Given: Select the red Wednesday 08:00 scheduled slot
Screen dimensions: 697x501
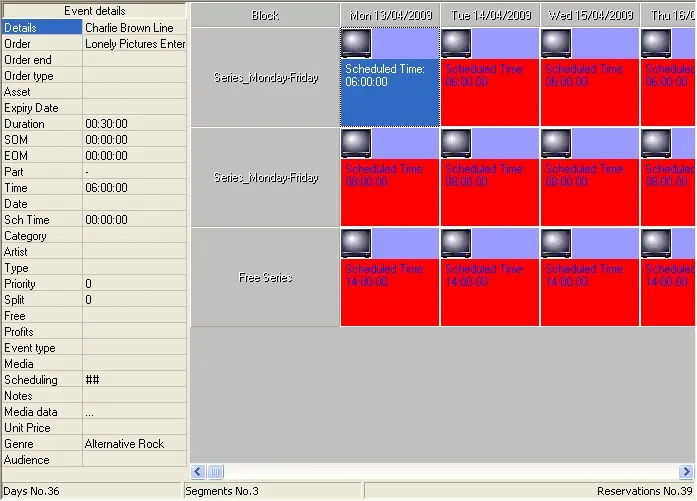Looking at the screenshot, I should click(x=590, y=192).
